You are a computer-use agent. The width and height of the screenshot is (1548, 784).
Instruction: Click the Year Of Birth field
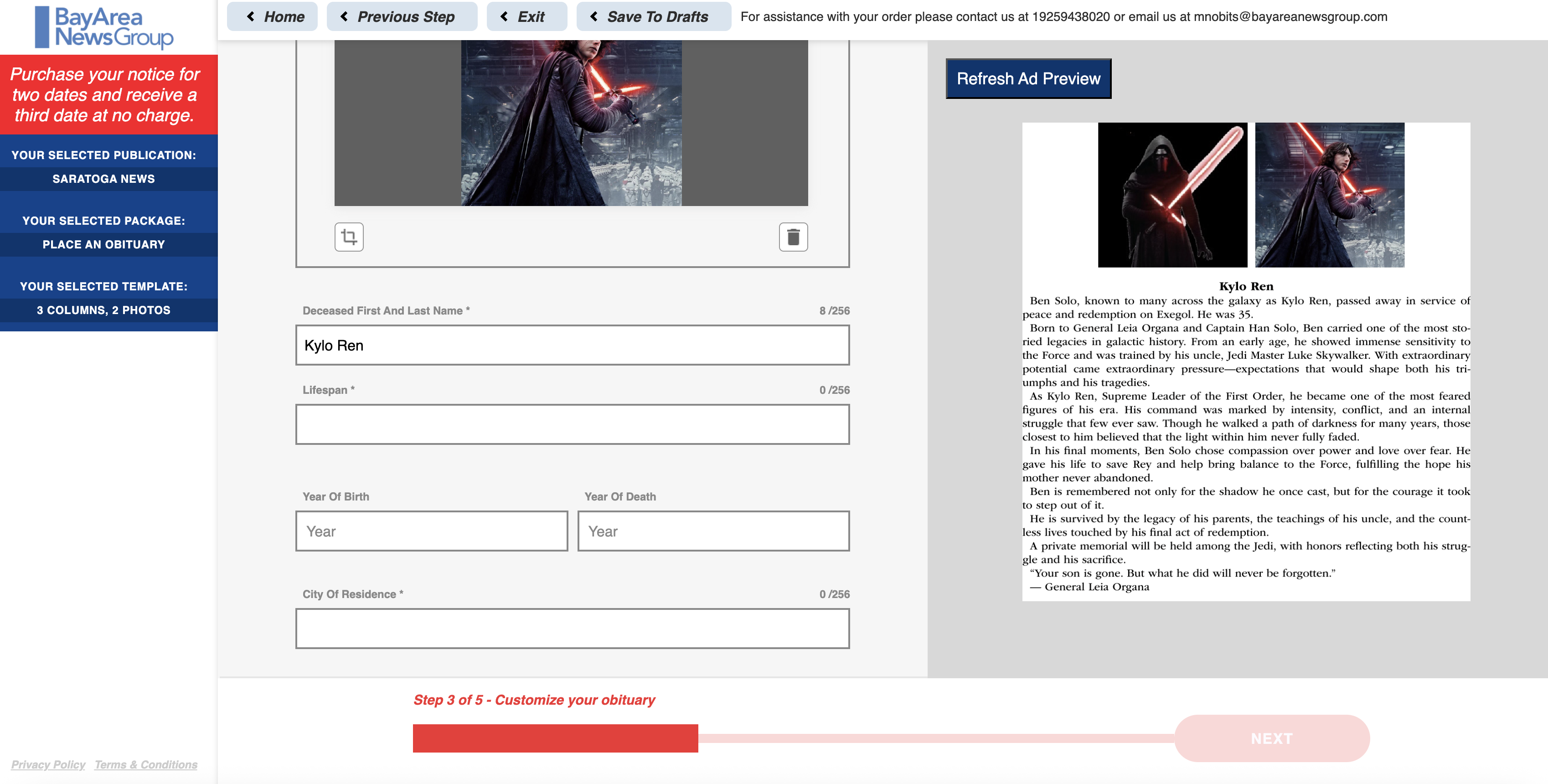431,531
